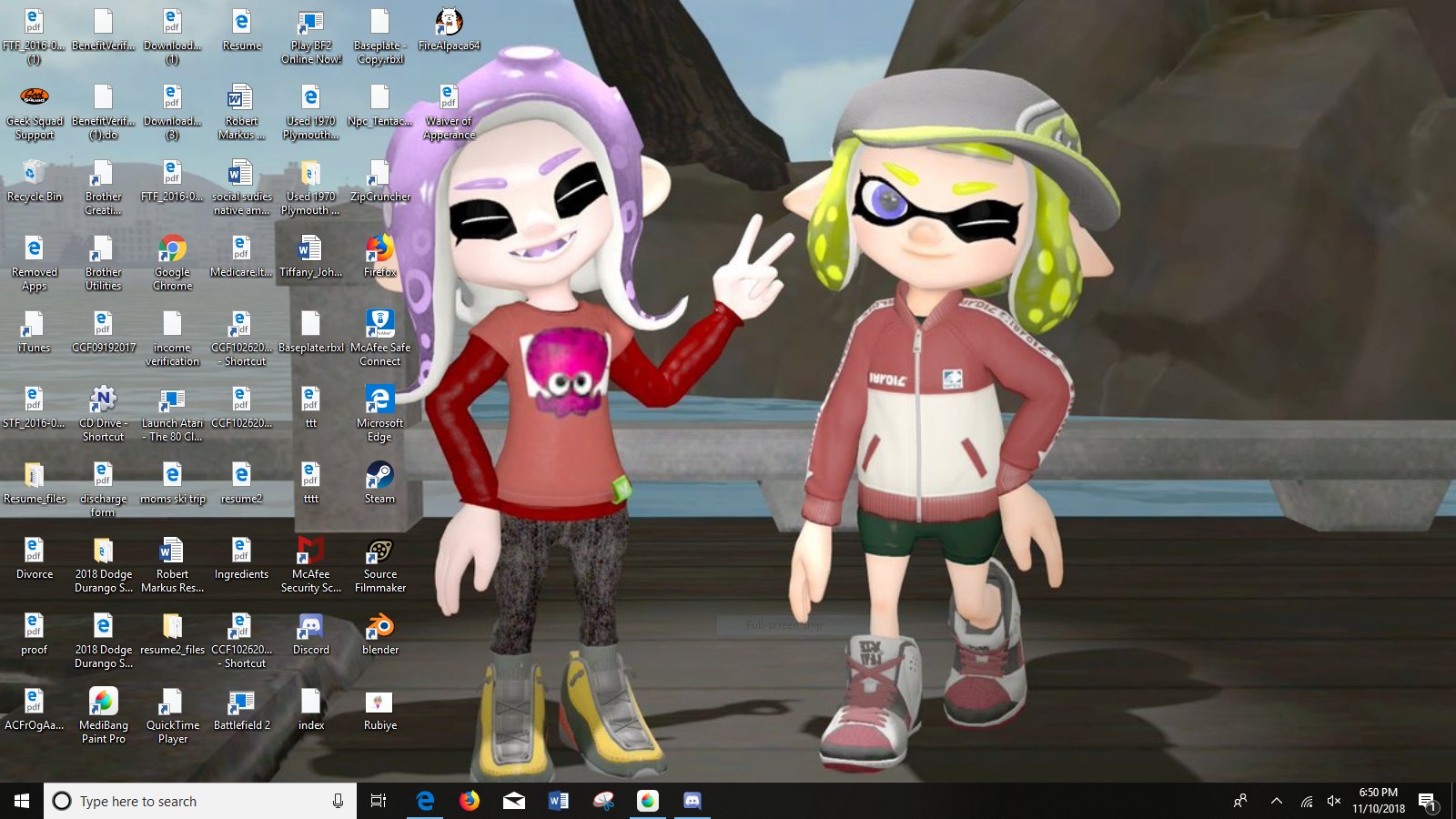Open the People icon in system tray
Image resolution: width=1456 pixels, height=819 pixels.
click(x=1239, y=801)
